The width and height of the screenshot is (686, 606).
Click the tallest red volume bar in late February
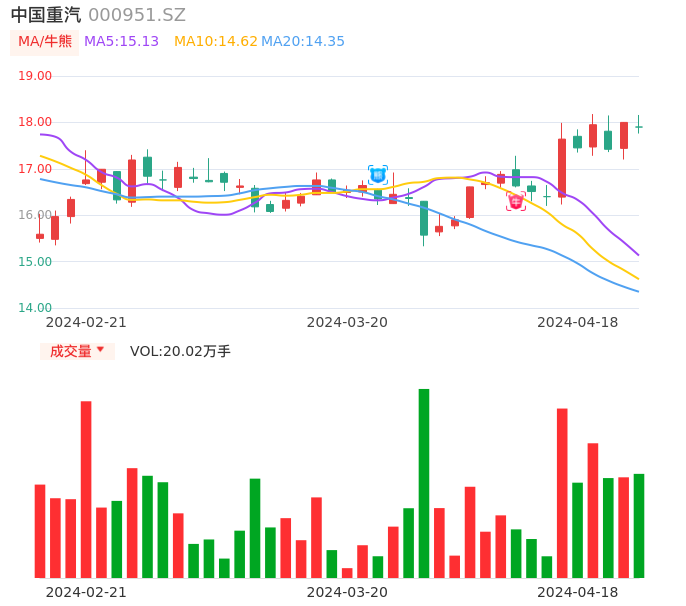[86, 489]
